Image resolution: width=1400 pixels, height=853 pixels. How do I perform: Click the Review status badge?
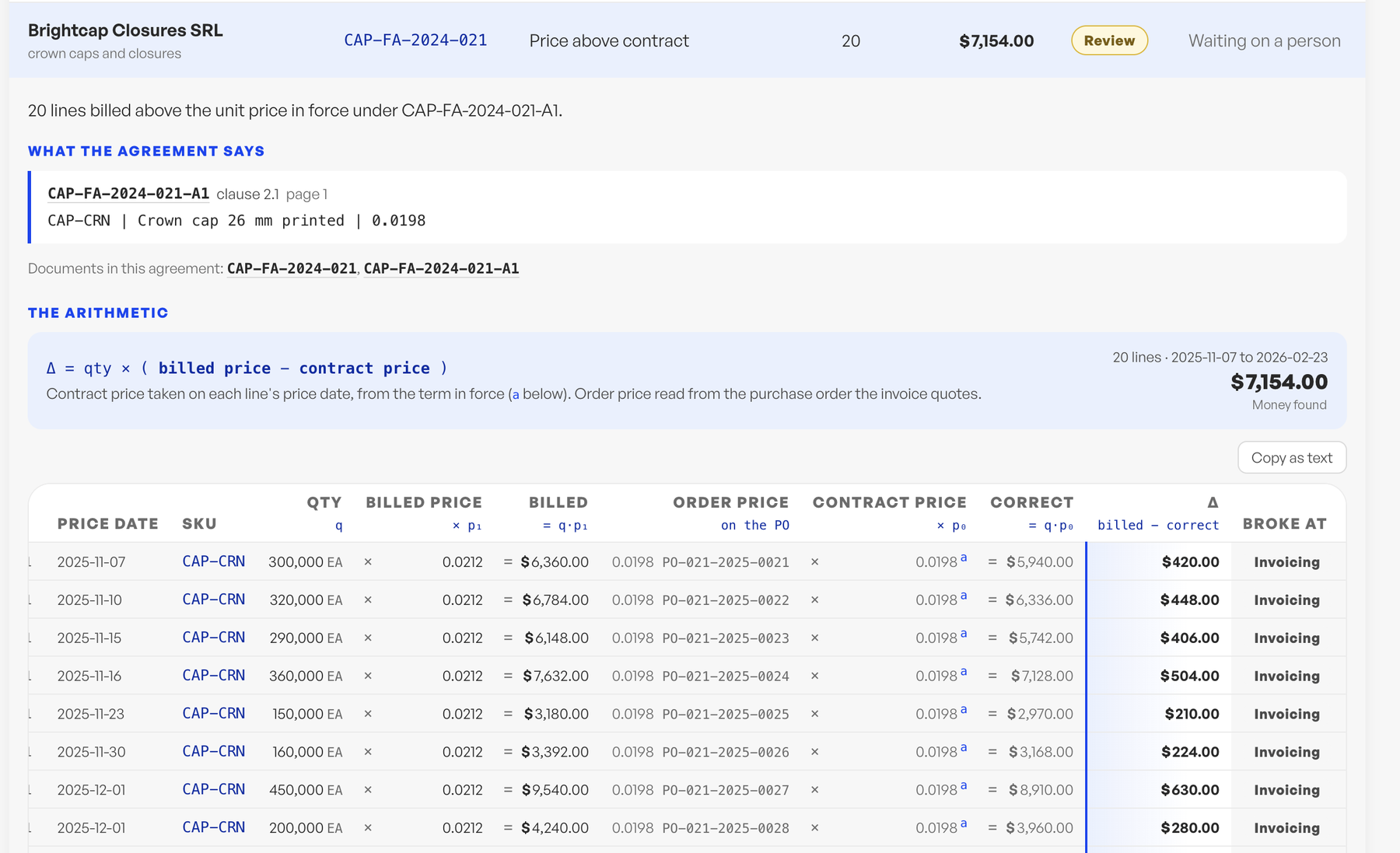pos(1109,40)
